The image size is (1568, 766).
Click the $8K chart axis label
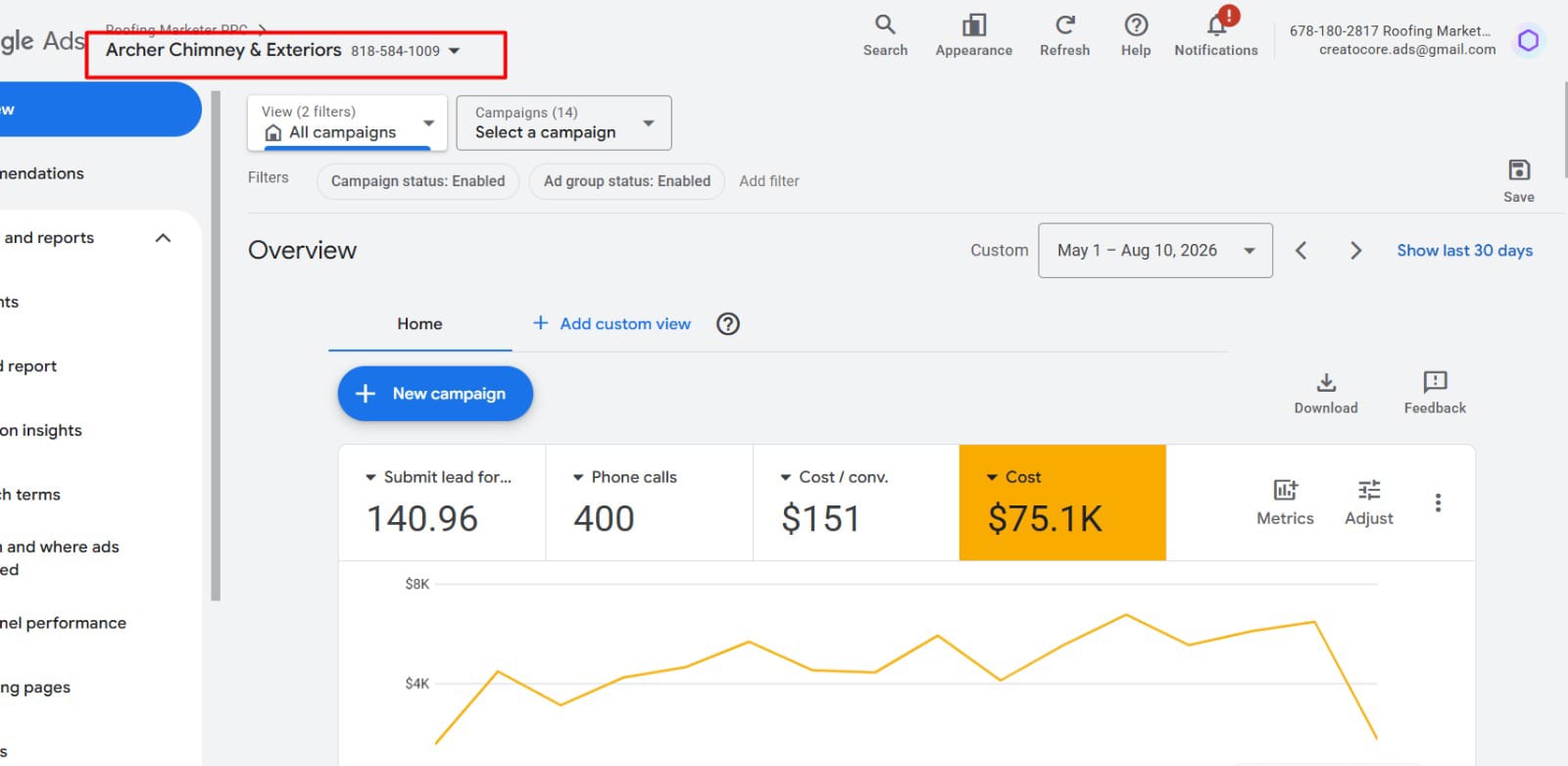[x=417, y=584]
